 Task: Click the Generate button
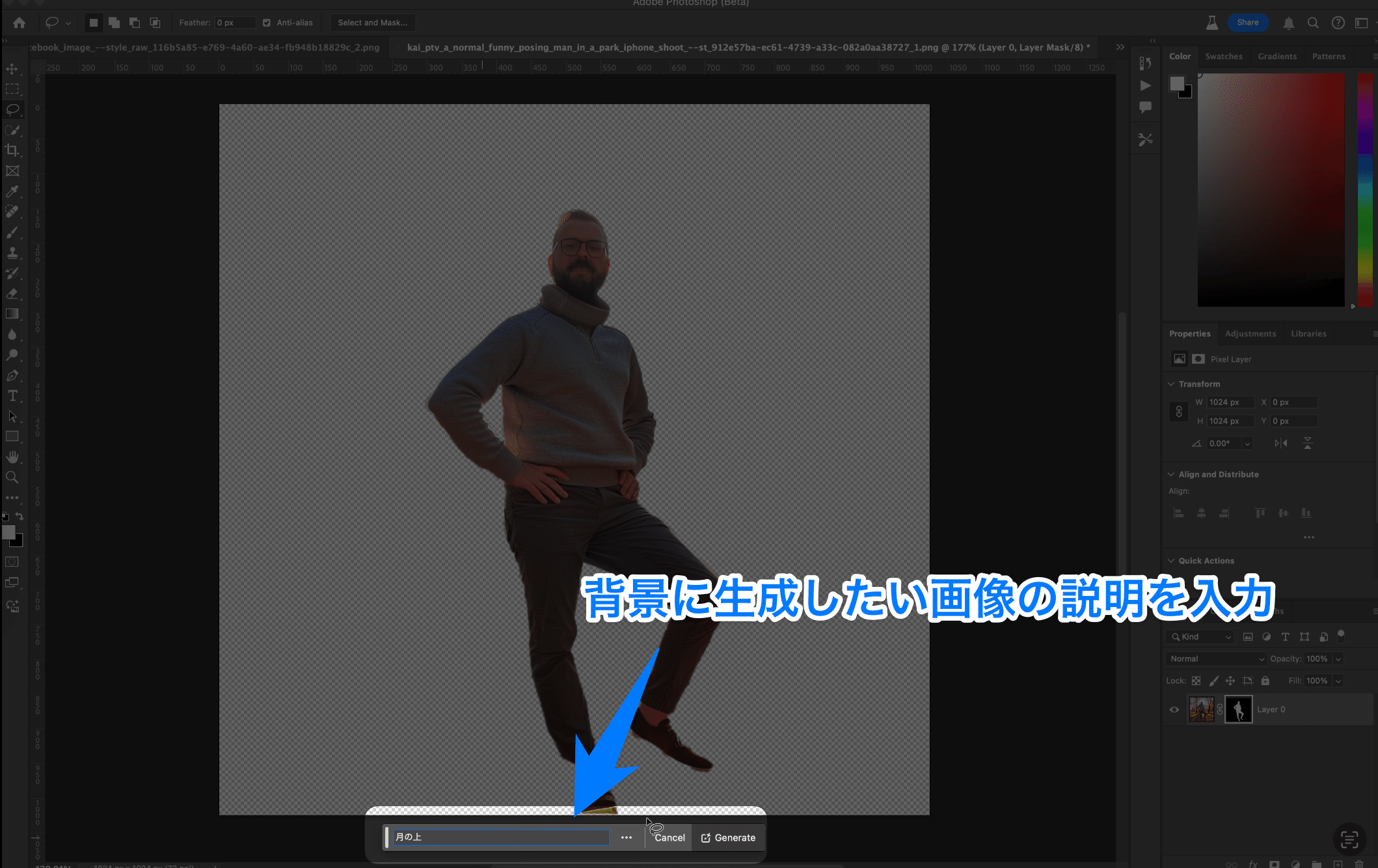coord(728,837)
